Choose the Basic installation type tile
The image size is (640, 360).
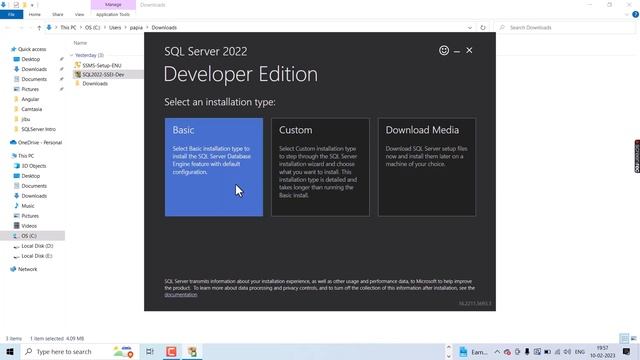pyautogui.click(x=214, y=167)
